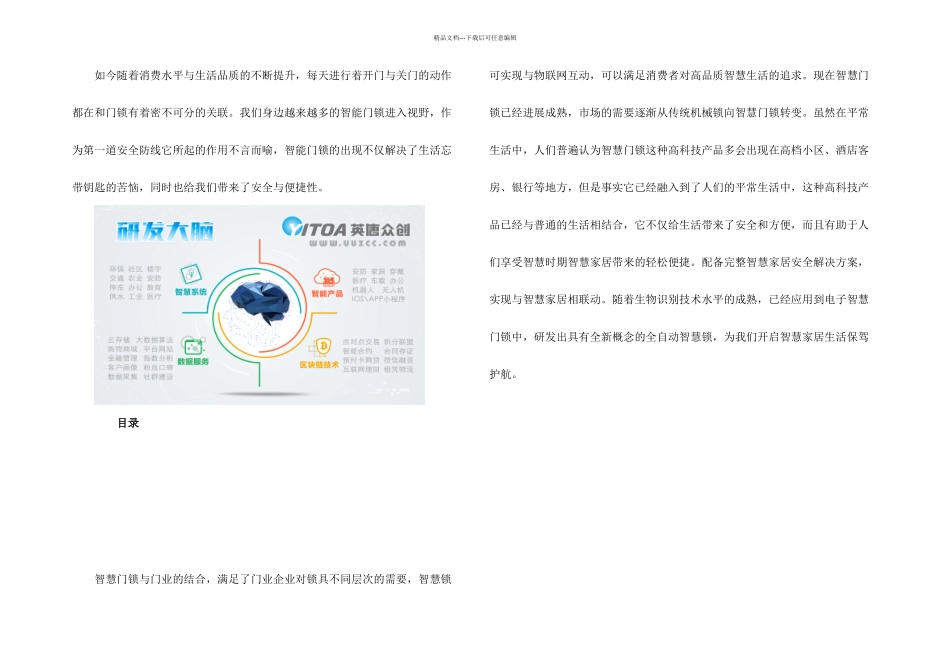Click the 智能产品 label

coord(327,294)
